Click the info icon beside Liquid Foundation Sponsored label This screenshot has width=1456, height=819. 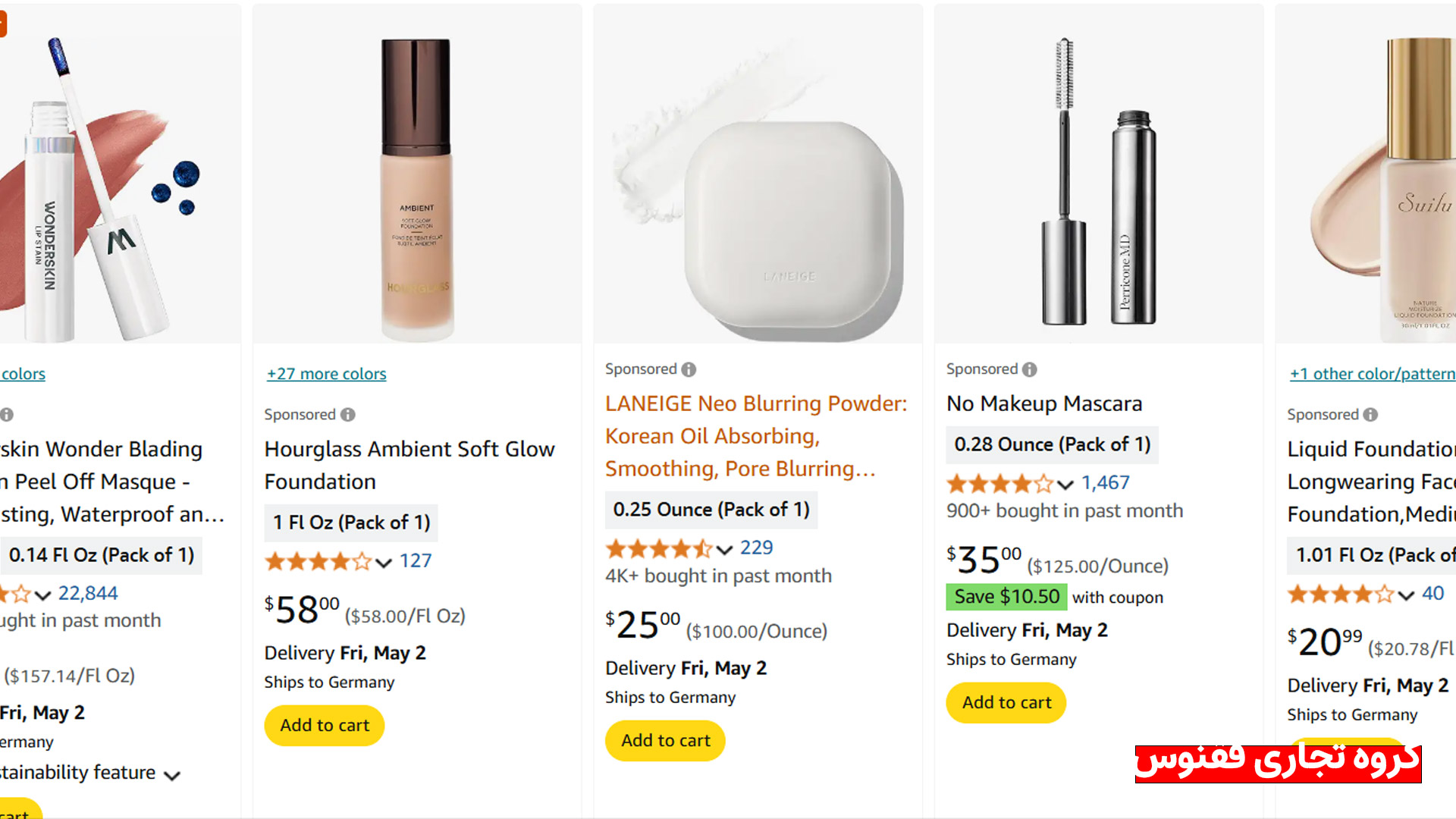[x=1370, y=415]
